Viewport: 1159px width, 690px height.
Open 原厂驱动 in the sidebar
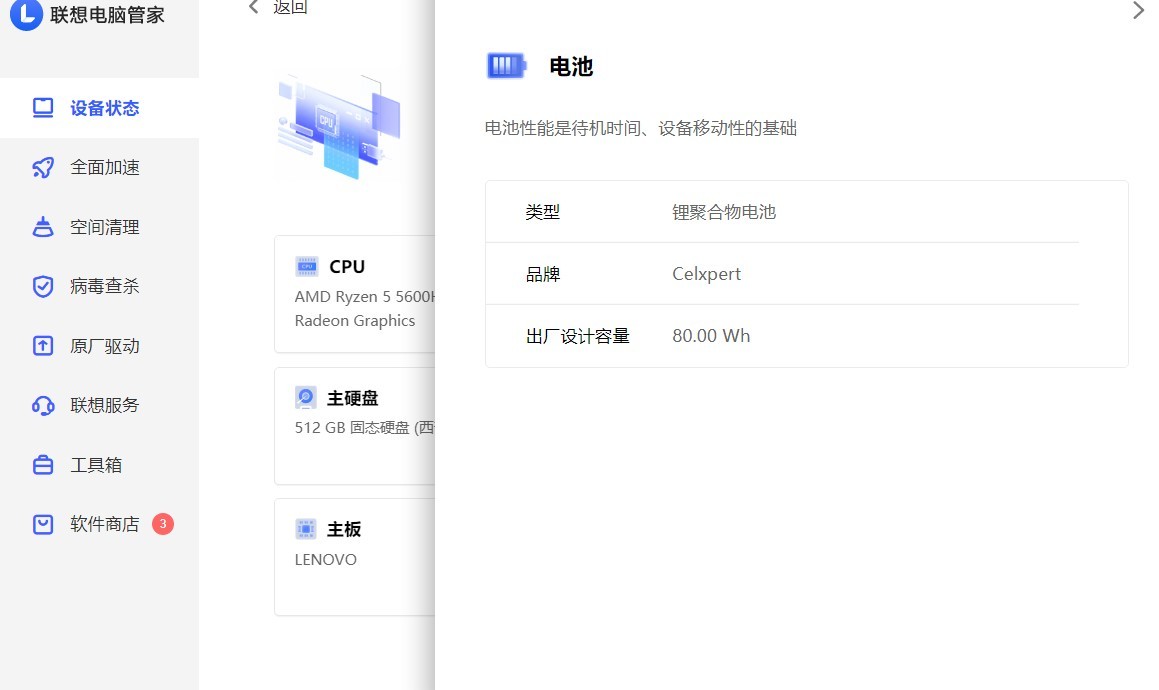click(x=99, y=345)
